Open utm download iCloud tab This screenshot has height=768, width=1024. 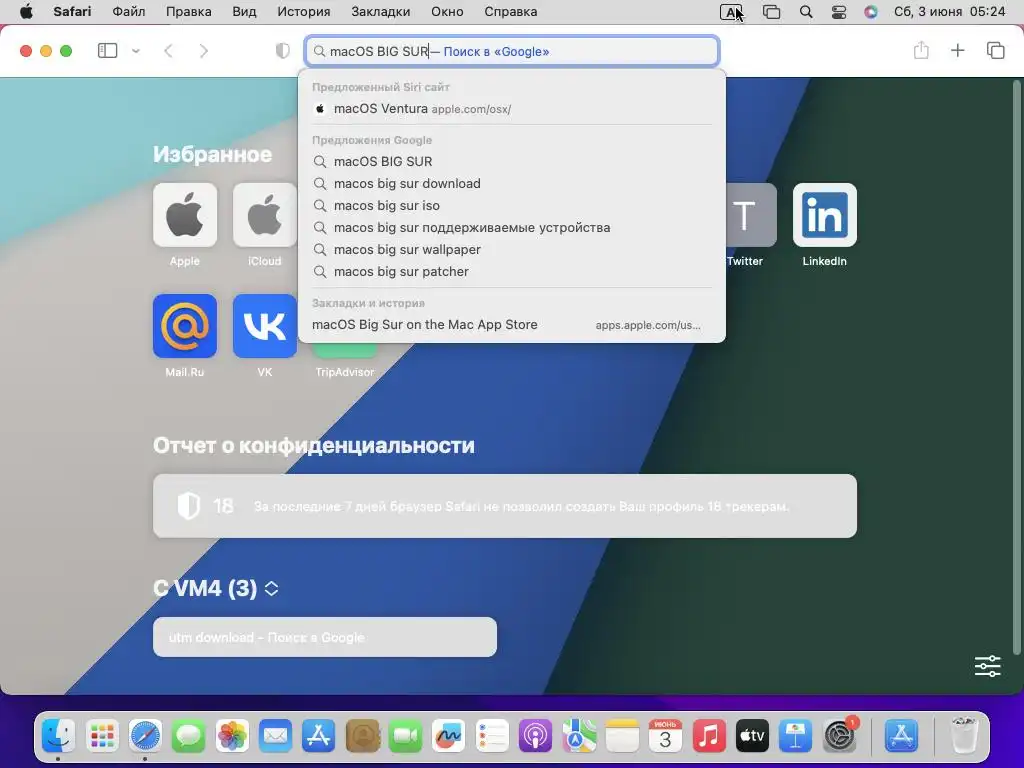(x=325, y=637)
